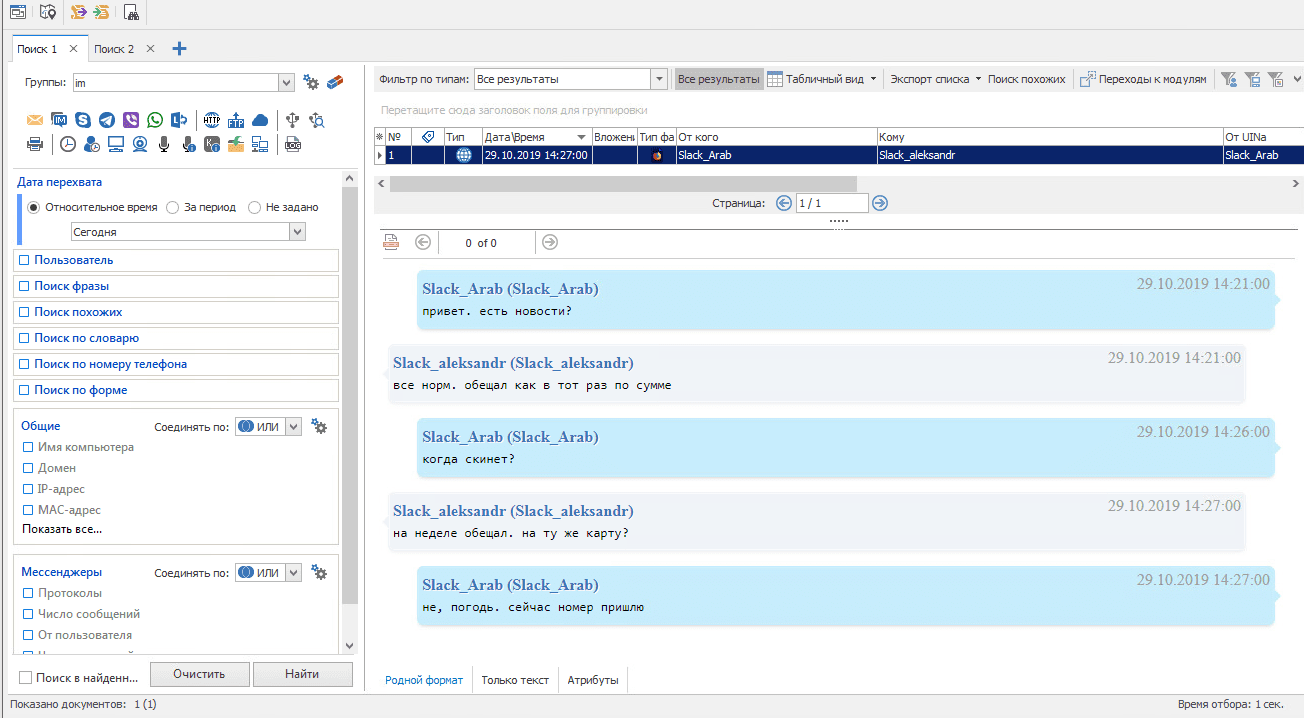This screenshot has height=718, width=1304.
Task: Click the printer icon in left panel
Action: (x=35, y=144)
